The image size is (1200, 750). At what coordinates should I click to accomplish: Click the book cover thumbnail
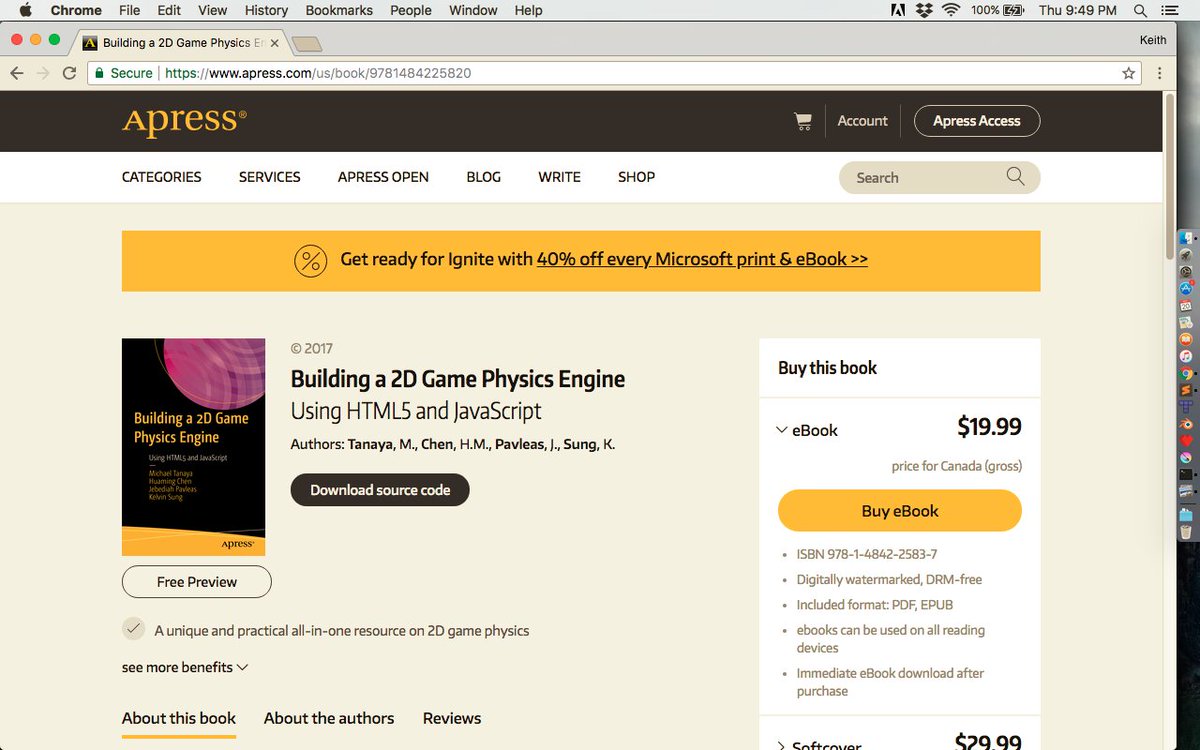[193, 447]
